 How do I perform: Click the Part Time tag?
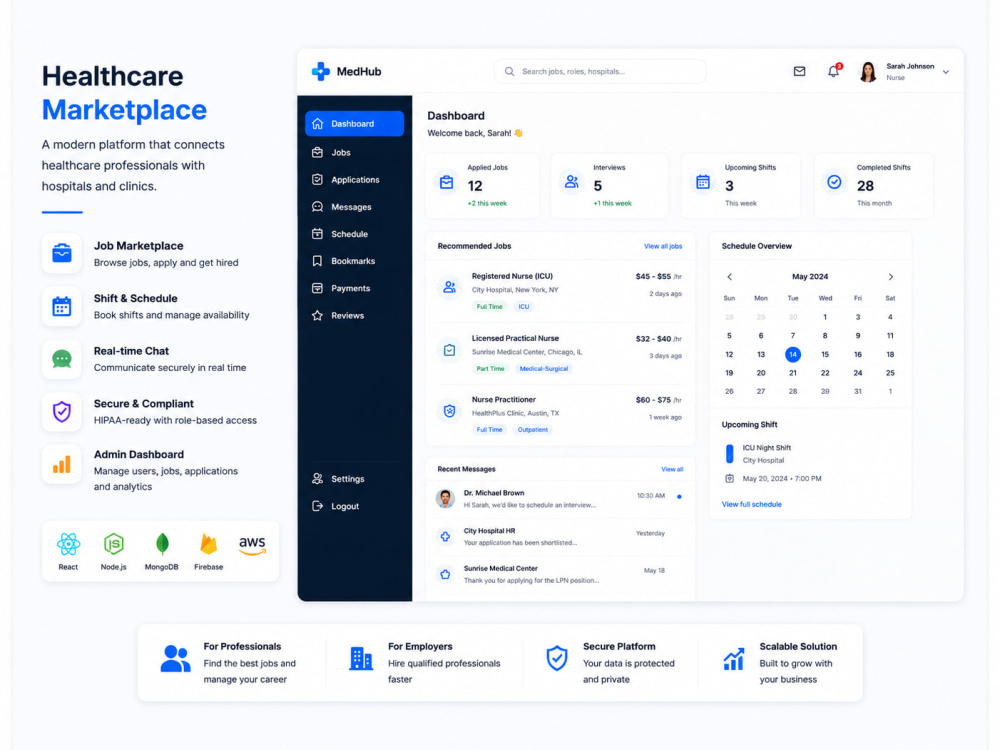click(x=490, y=369)
